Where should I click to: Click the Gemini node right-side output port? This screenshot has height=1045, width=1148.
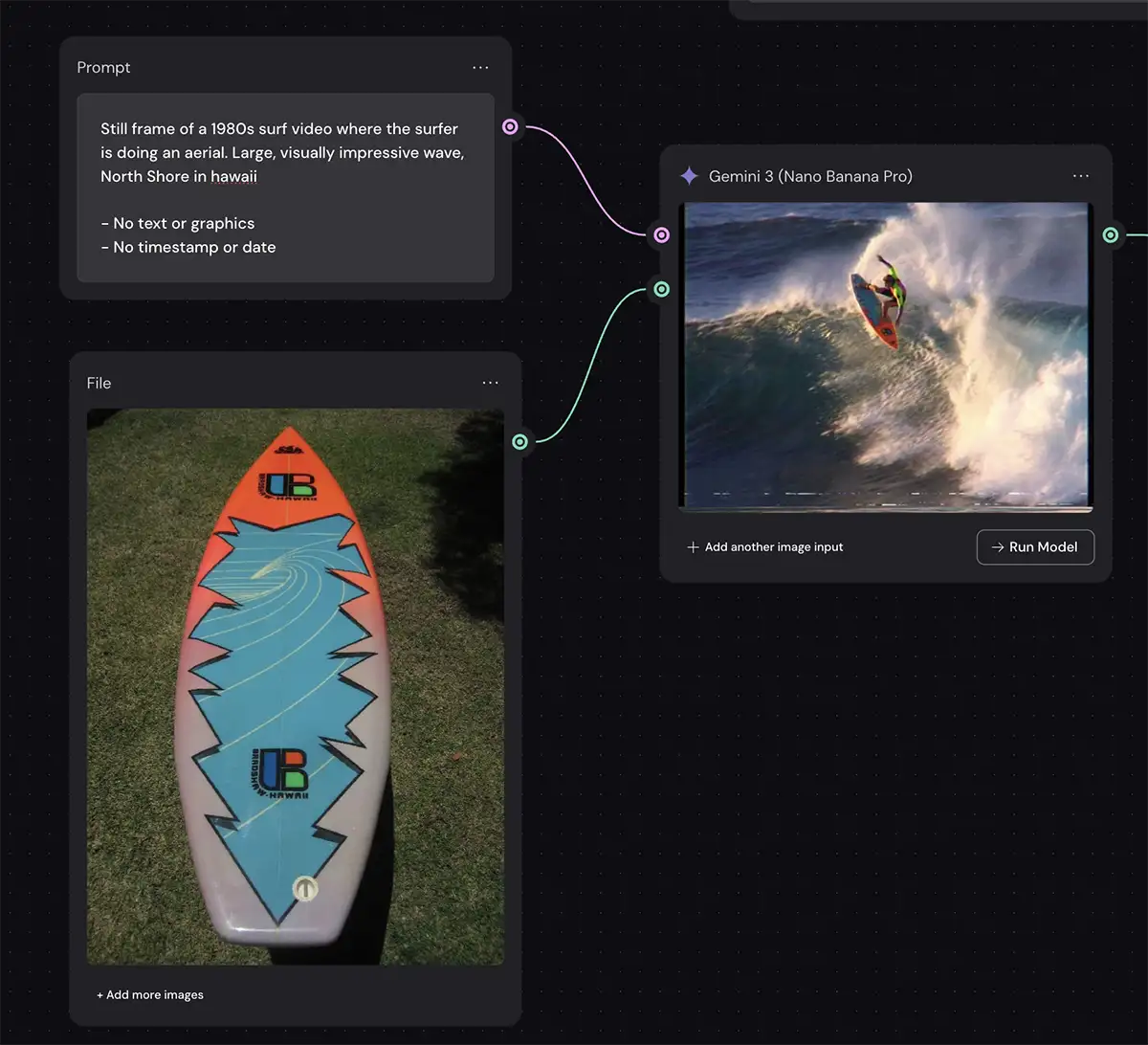1111,234
